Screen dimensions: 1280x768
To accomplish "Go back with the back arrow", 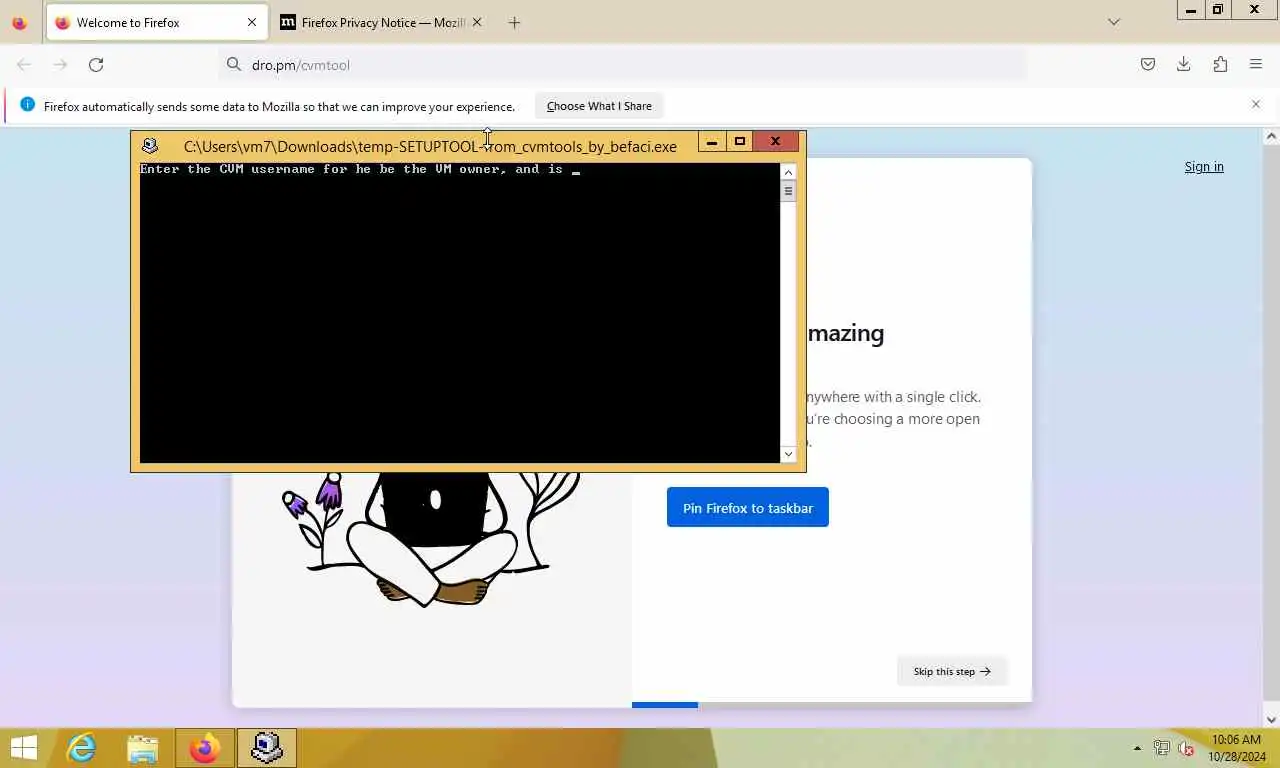I will click(24, 65).
